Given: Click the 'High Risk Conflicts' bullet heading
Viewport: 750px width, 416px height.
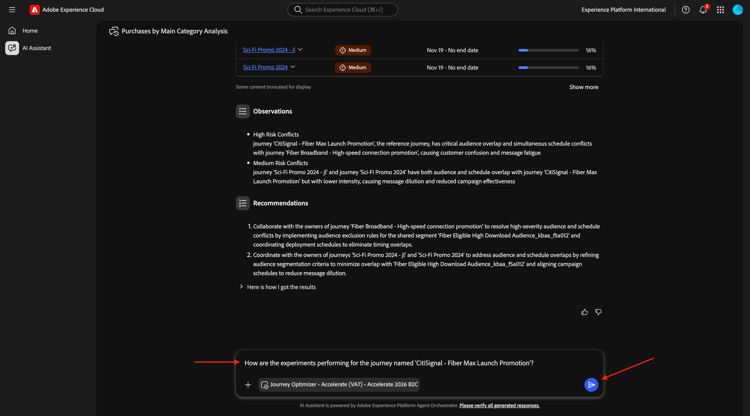Looking at the screenshot, I should (276, 134).
